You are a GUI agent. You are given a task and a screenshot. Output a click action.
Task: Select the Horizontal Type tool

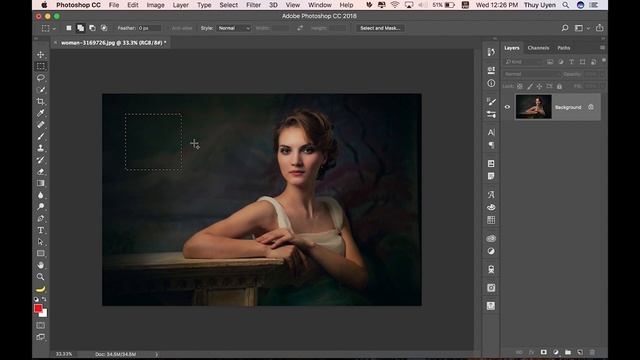(40, 230)
